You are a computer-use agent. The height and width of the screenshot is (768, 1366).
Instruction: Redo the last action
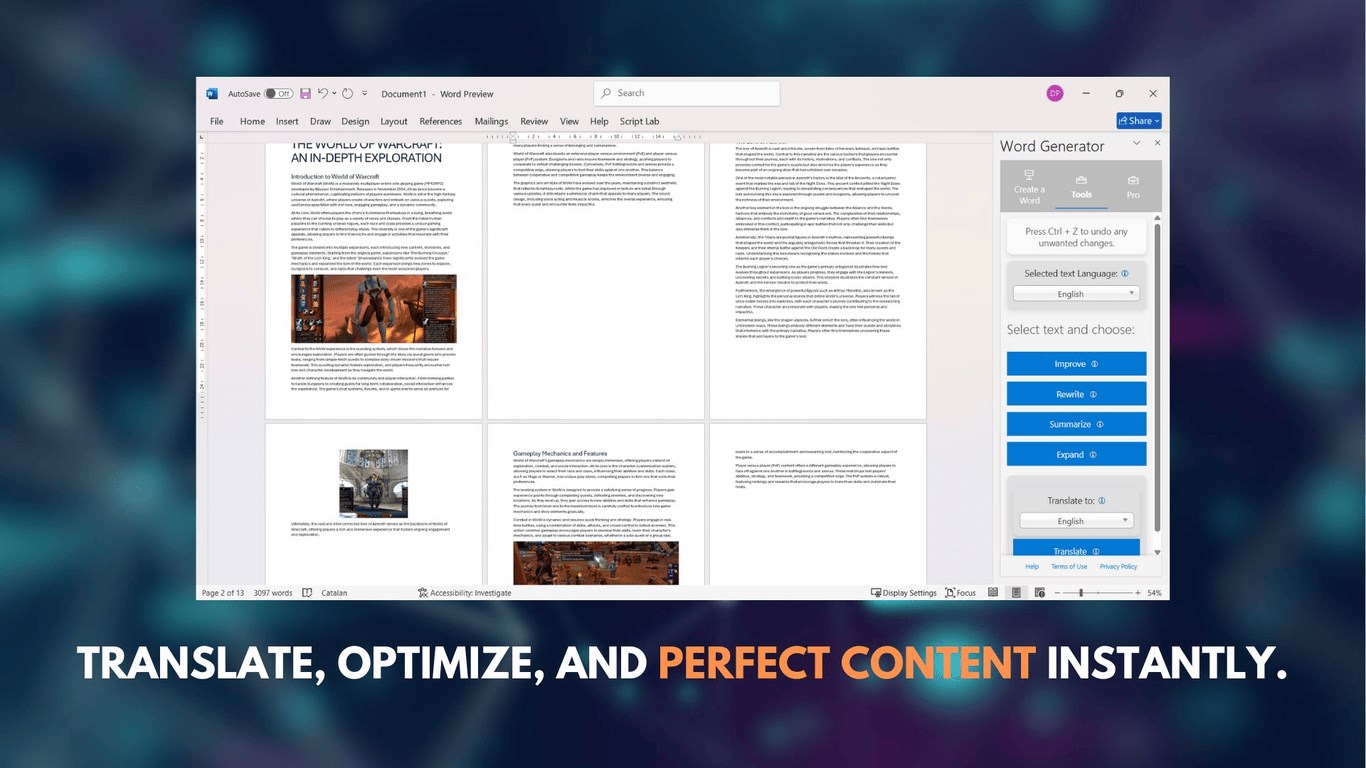coord(346,93)
